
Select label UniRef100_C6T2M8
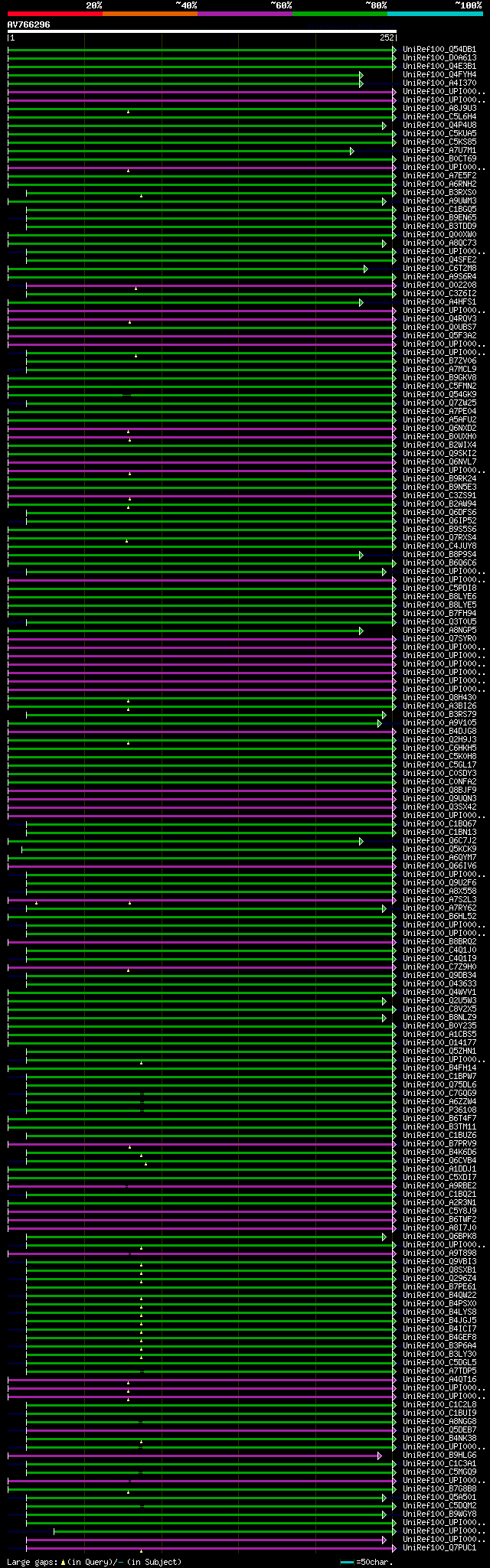439,269
